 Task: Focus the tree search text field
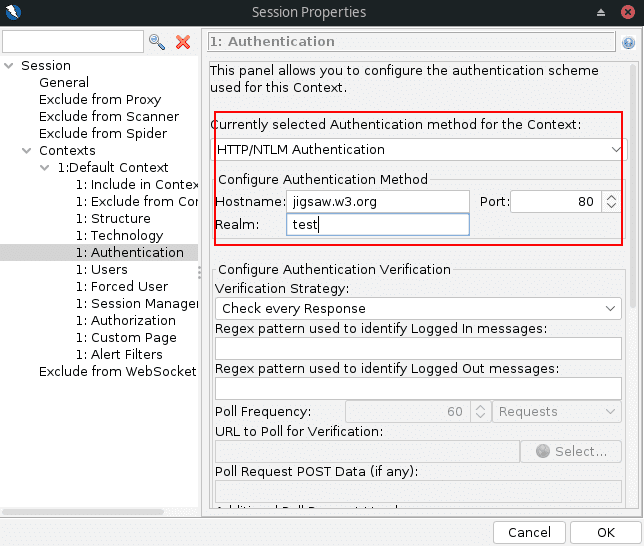pos(73,41)
